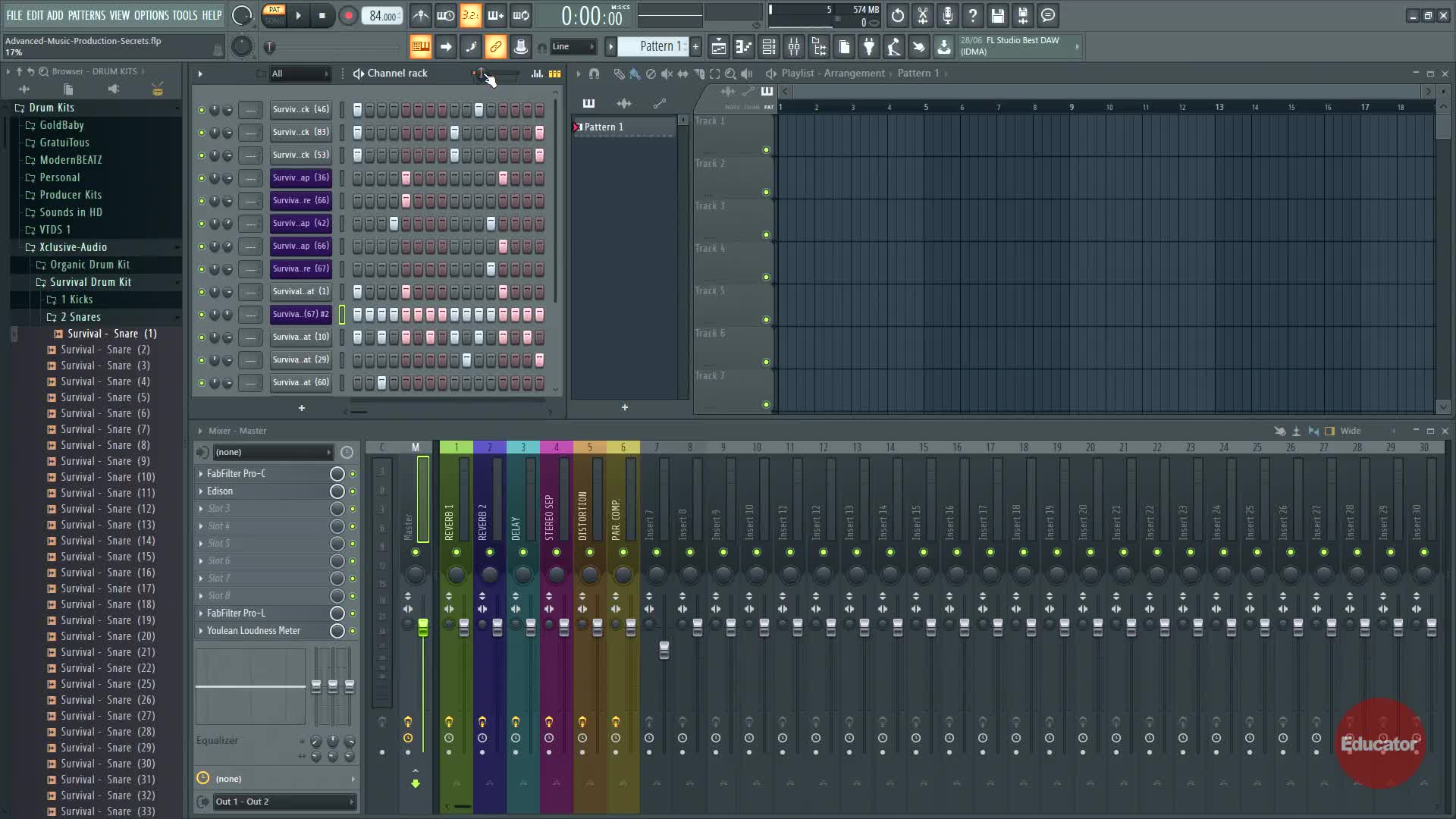Mute the REVERB 1 mixer track
Screen dimensions: 1456x819
[x=457, y=552]
